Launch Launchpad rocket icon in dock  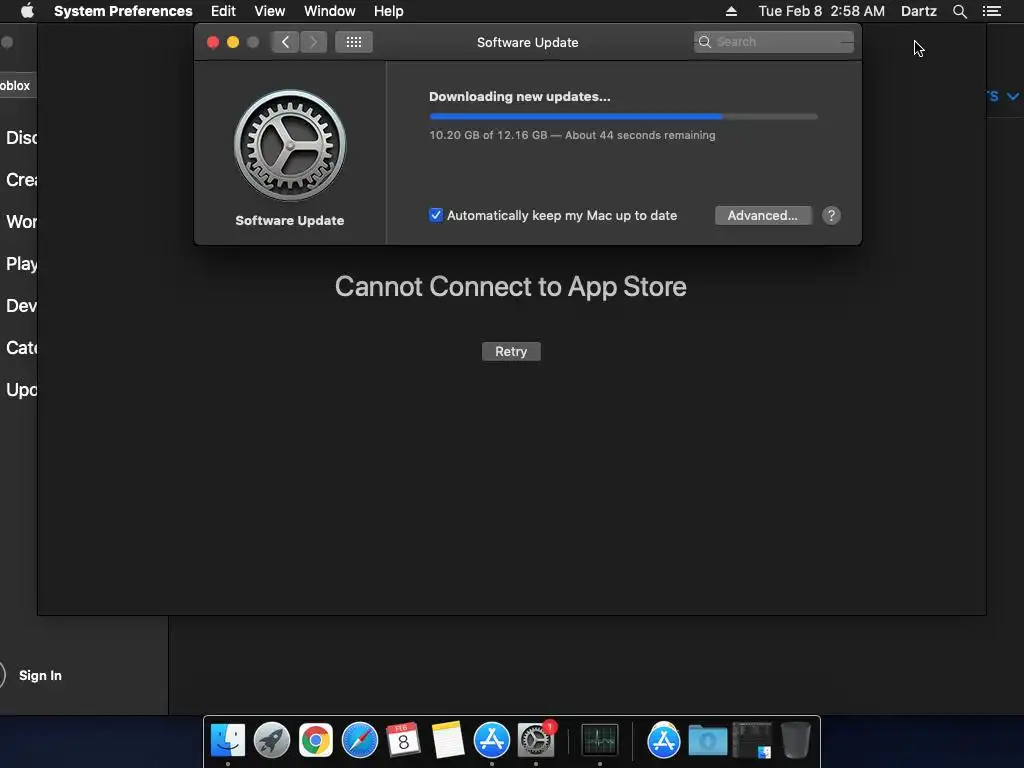pos(272,740)
